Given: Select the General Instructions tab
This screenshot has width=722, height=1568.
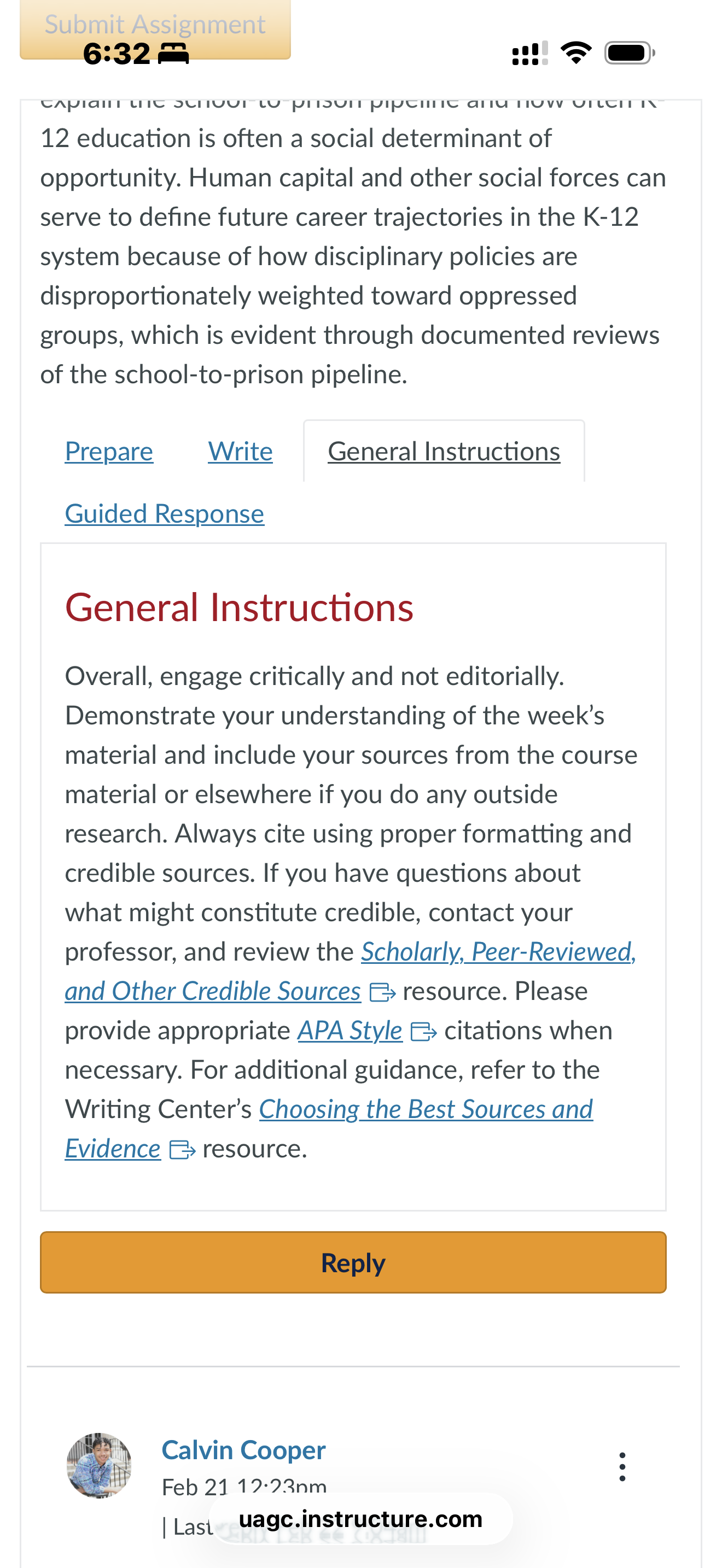Looking at the screenshot, I should 444,452.
